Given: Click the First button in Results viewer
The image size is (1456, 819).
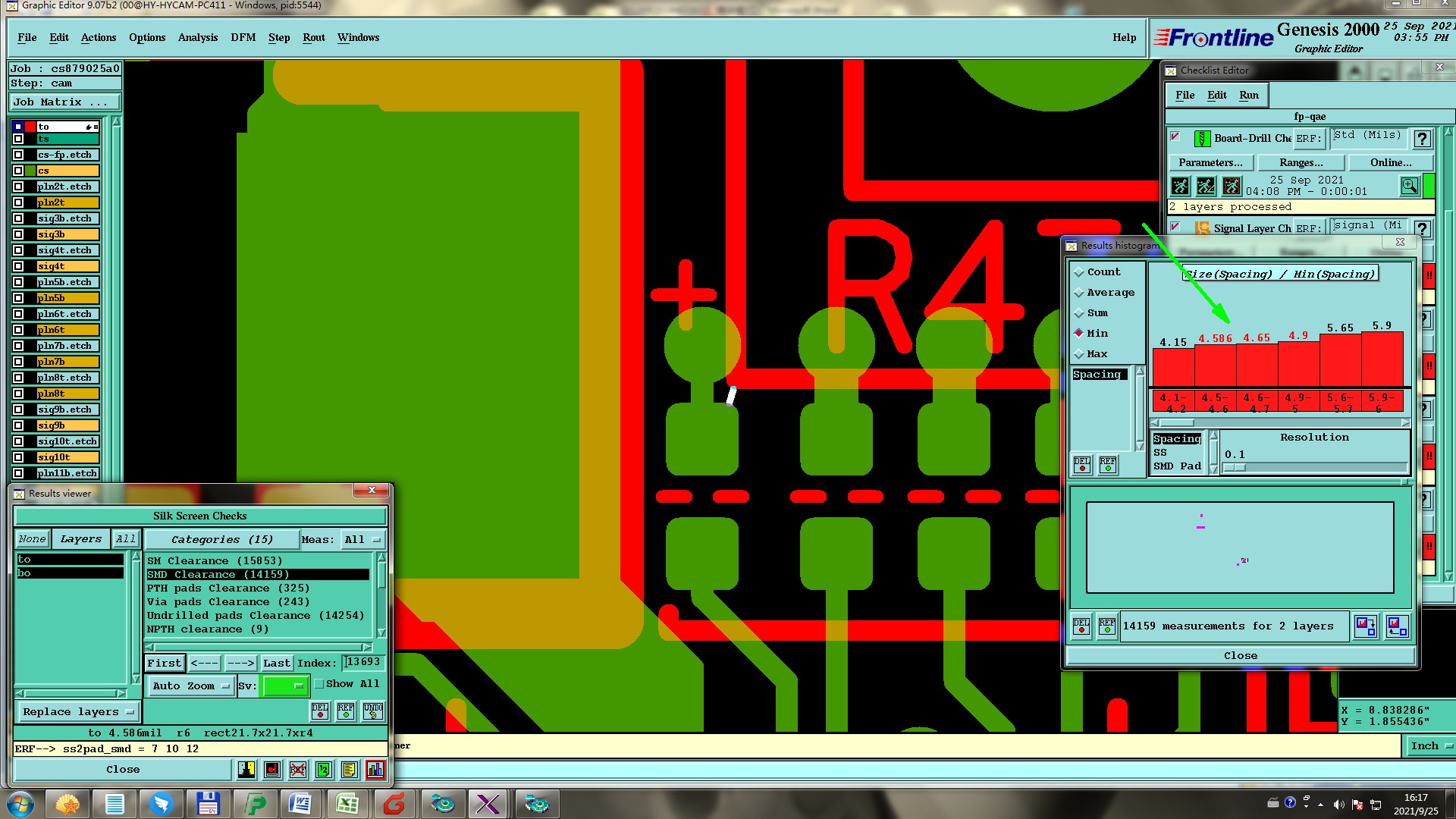Looking at the screenshot, I should (x=165, y=664).
